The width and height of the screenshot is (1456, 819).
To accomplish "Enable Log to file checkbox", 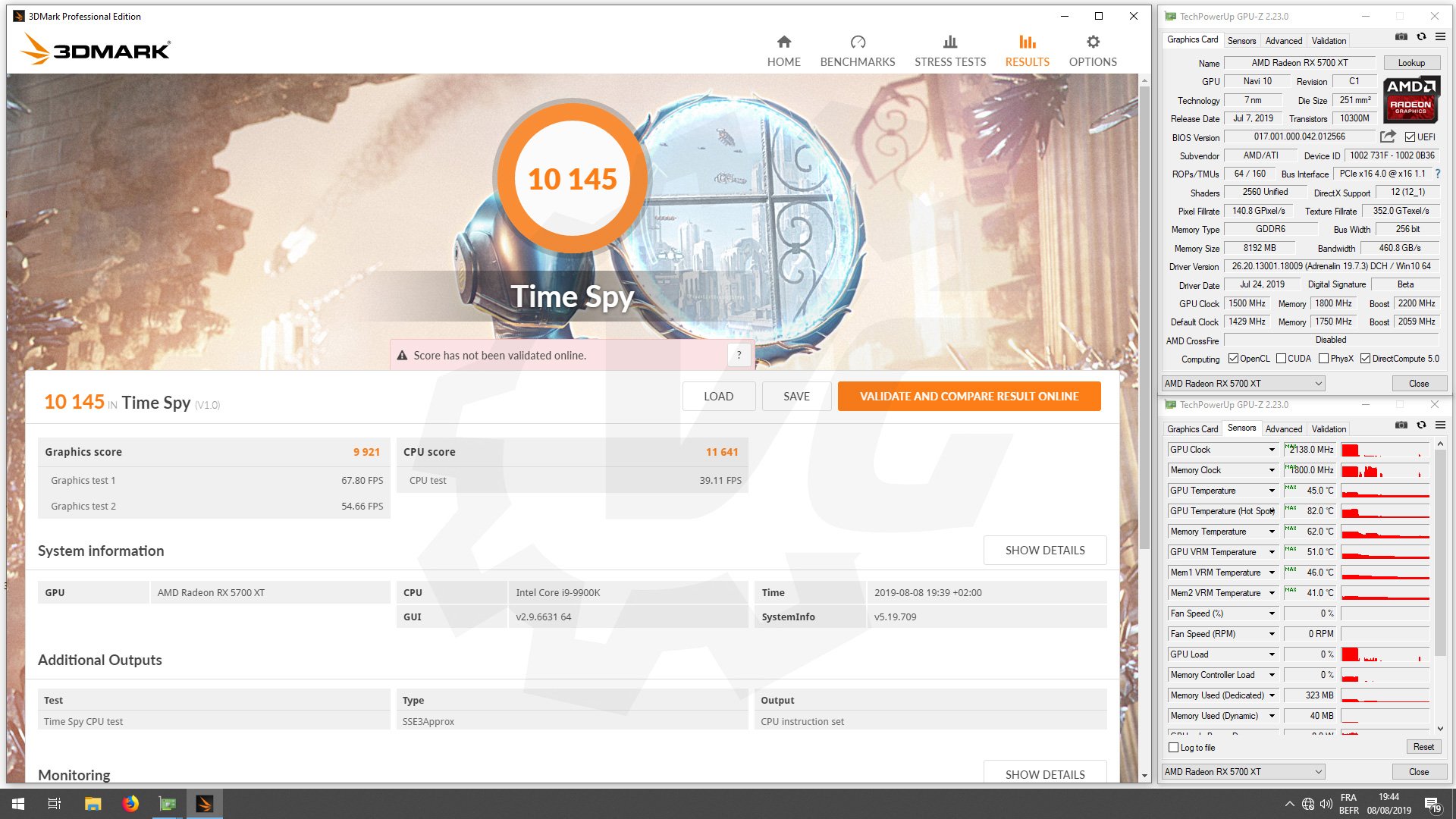I will click(x=1174, y=748).
